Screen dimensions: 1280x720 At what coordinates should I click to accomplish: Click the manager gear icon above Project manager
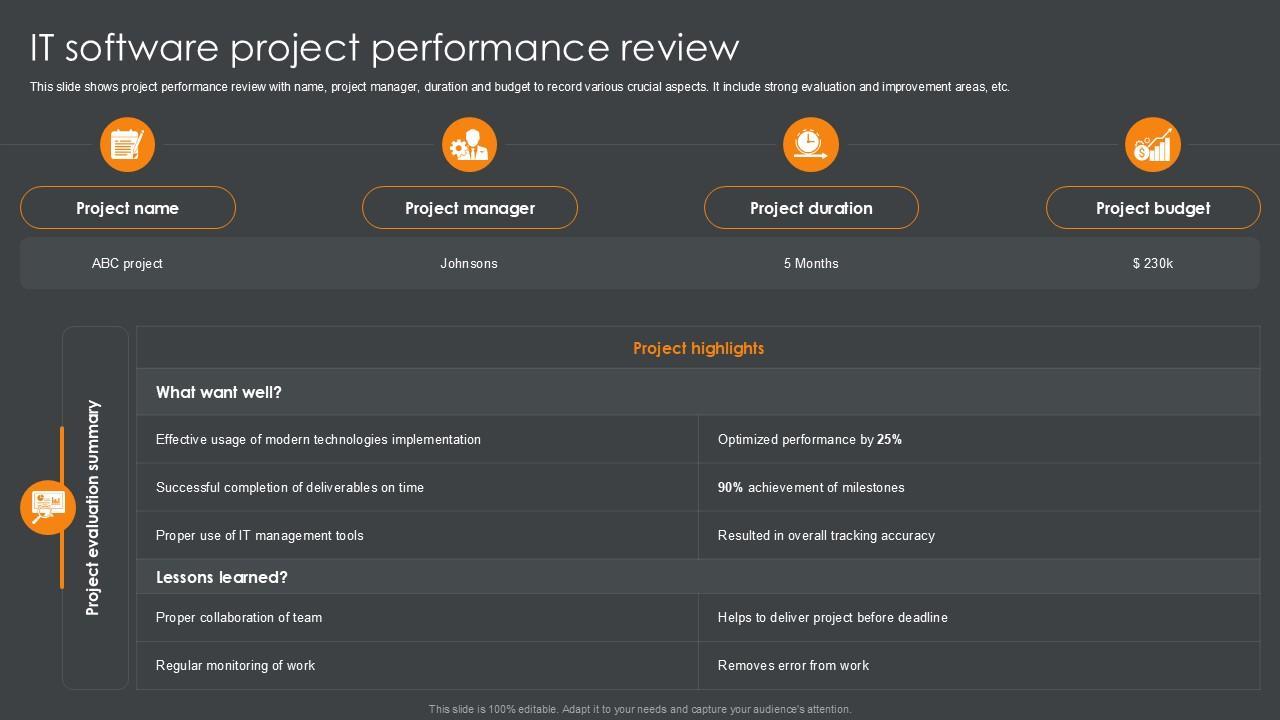469,145
